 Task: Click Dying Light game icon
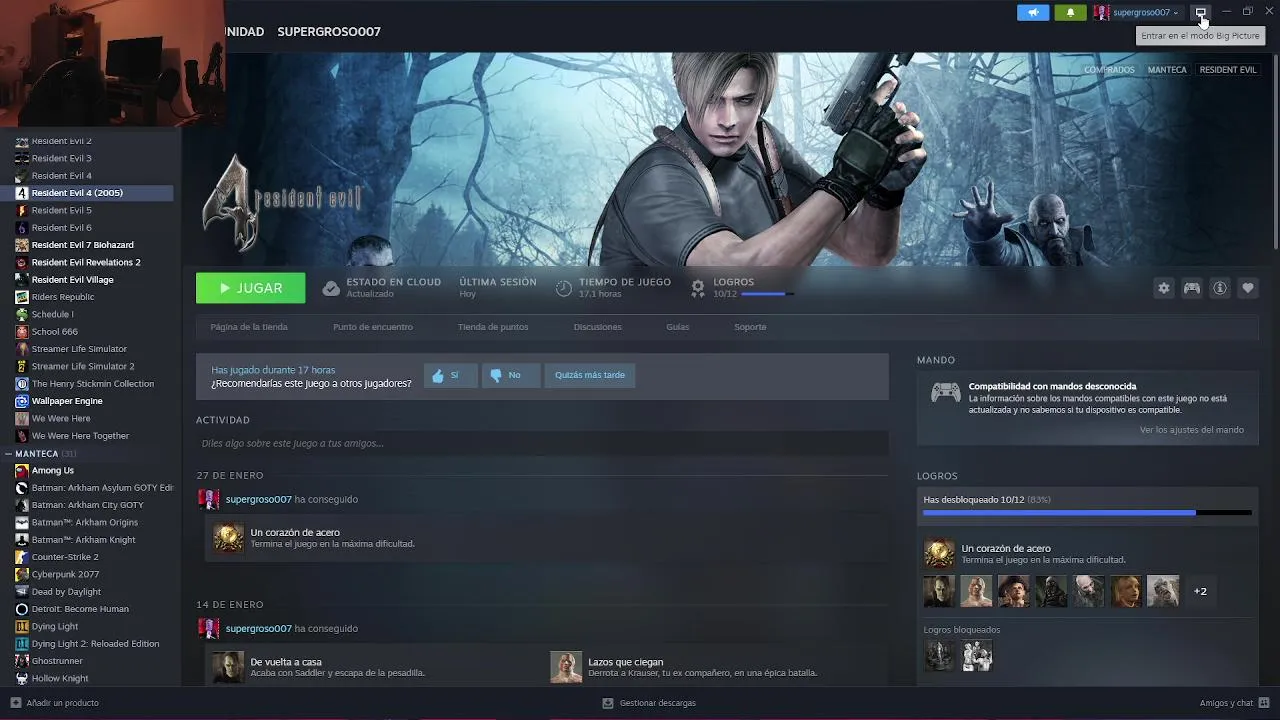click(x=22, y=627)
